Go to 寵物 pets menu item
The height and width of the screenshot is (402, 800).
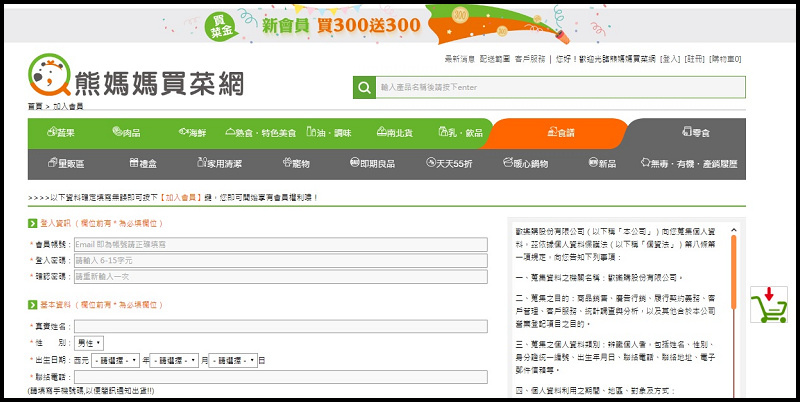[296, 164]
